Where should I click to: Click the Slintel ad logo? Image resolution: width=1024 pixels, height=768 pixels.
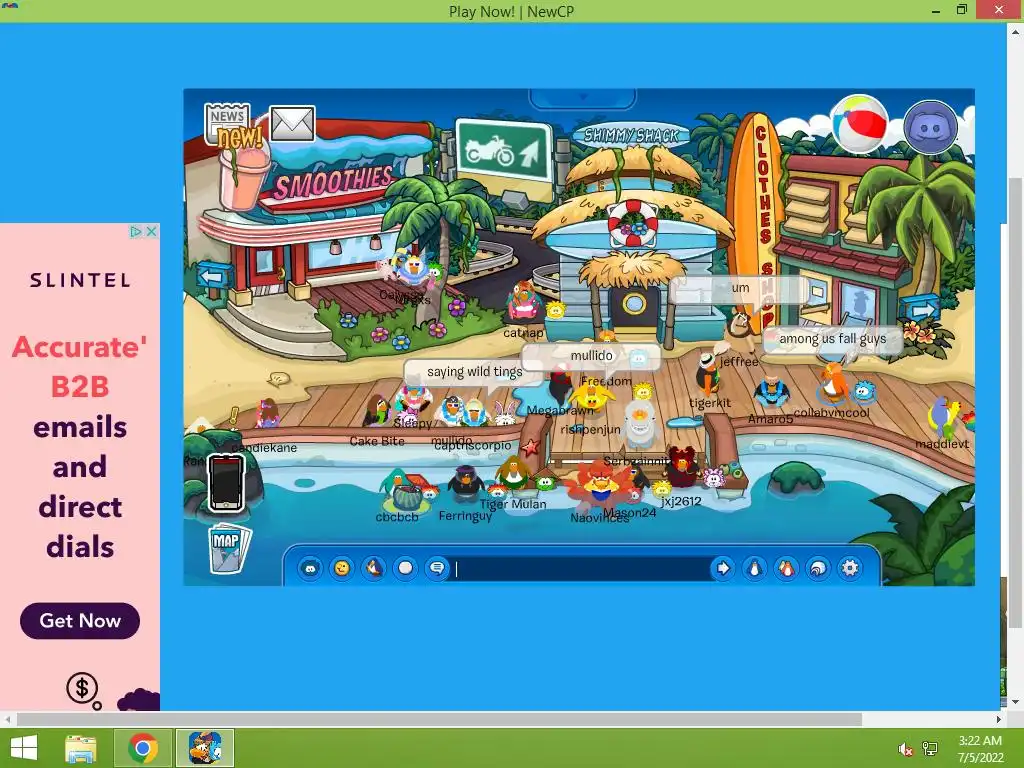pyautogui.click(x=80, y=280)
